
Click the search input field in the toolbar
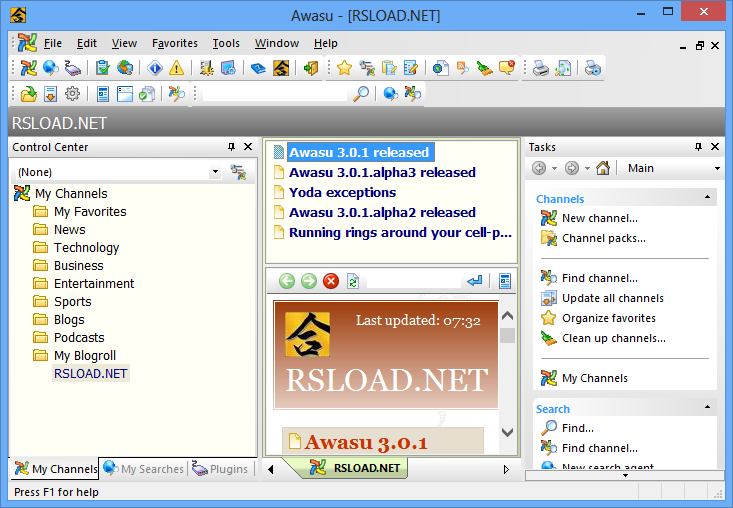[275, 94]
